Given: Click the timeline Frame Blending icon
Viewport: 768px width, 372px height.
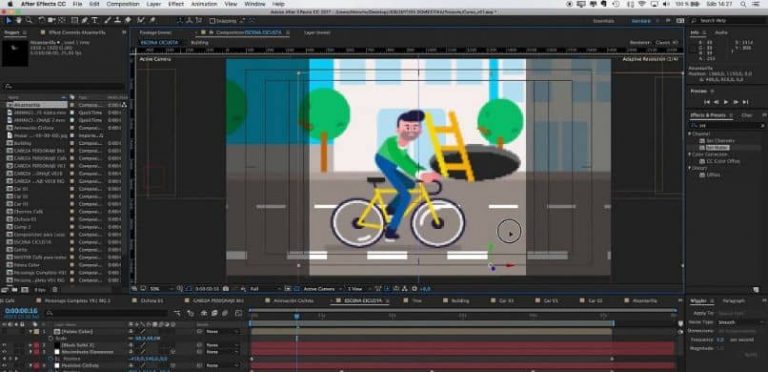Looking at the screenshot, I should click(215, 314).
